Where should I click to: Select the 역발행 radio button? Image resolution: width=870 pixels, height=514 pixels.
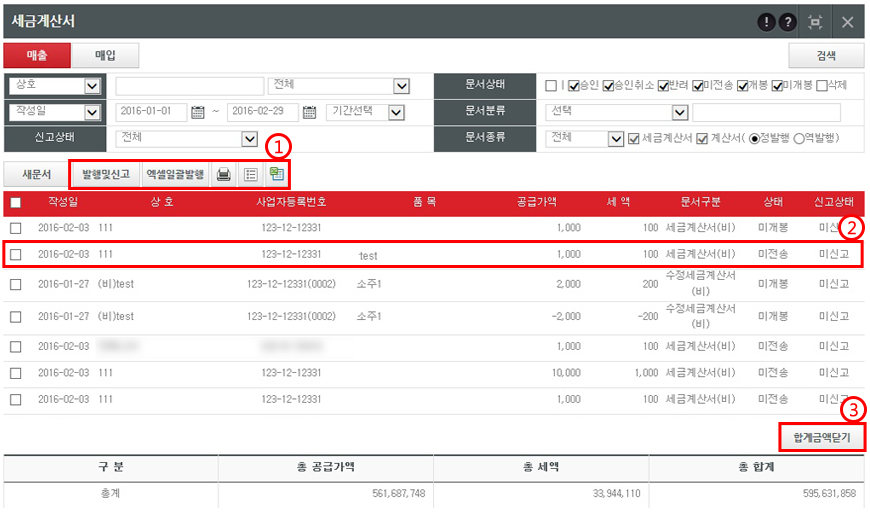tap(798, 139)
